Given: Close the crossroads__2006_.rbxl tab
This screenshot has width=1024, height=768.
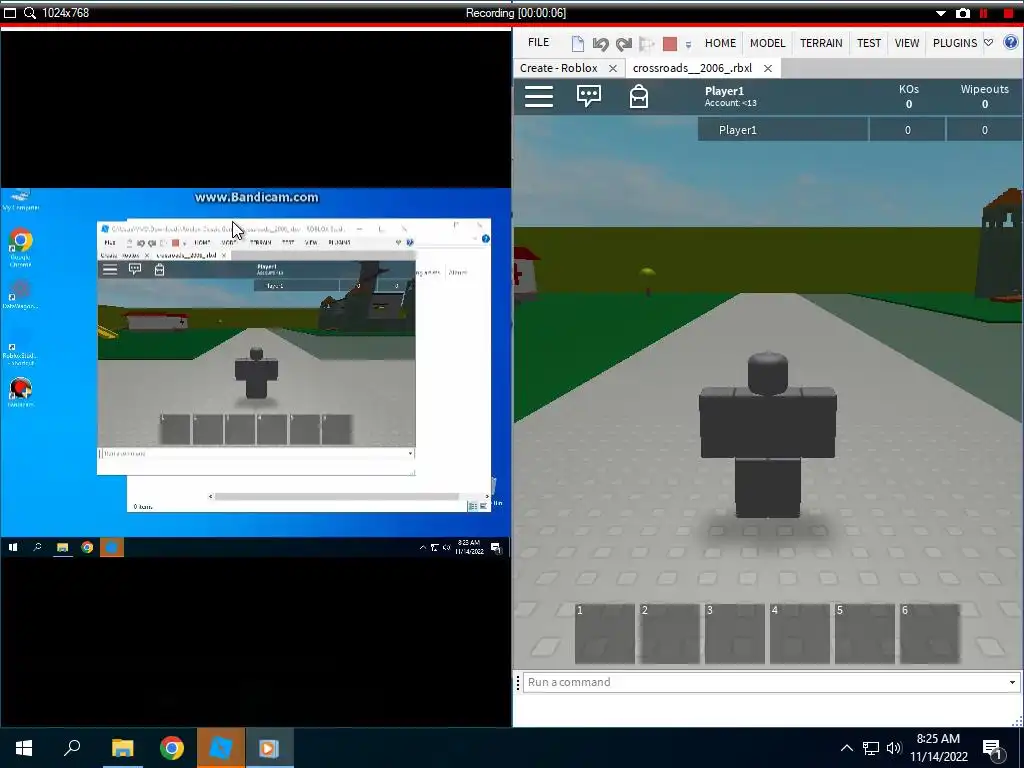Looking at the screenshot, I should 768,69.
